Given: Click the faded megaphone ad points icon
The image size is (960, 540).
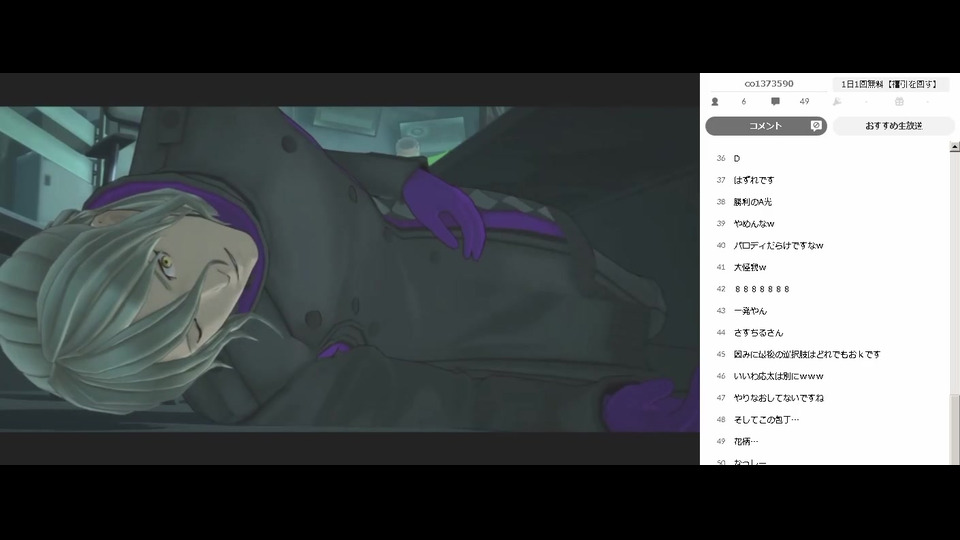Looking at the screenshot, I should 837,102.
